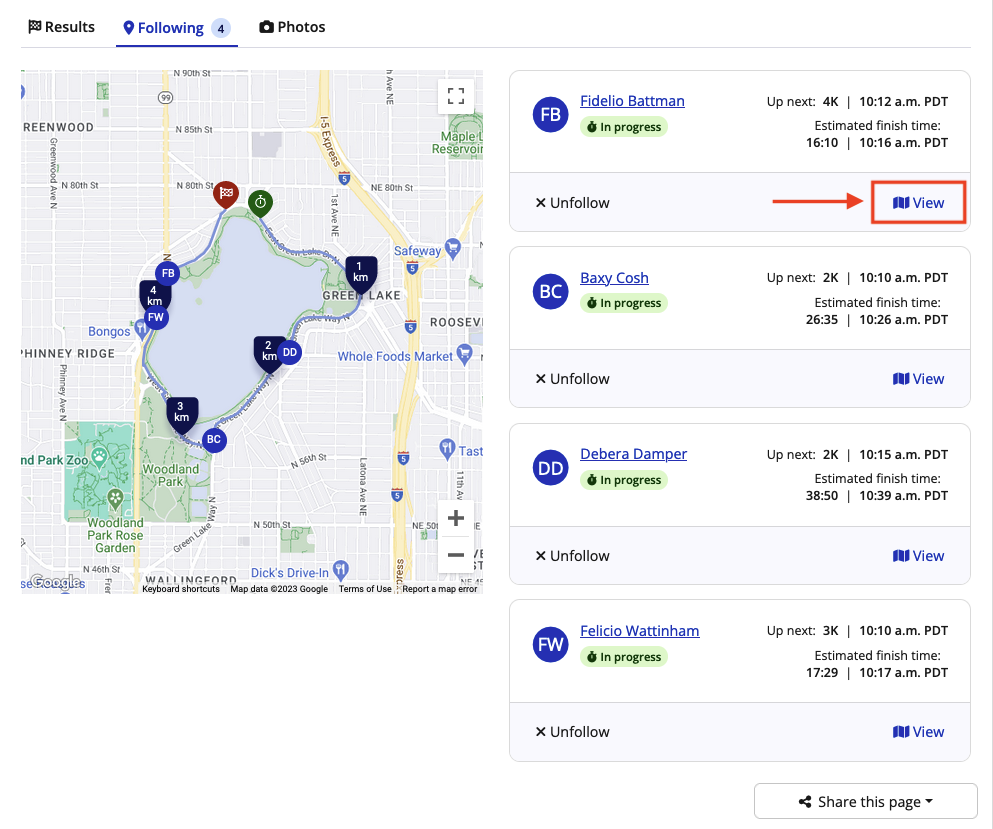993x829 pixels.
Task: Toggle fullscreen map view
Action: coord(456,96)
